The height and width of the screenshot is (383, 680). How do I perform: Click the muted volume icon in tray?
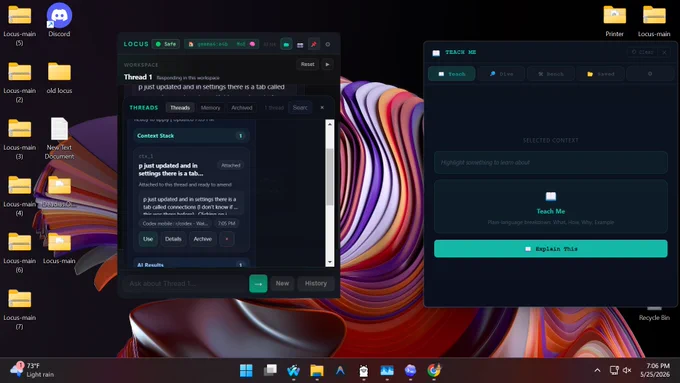click(627, 370)
